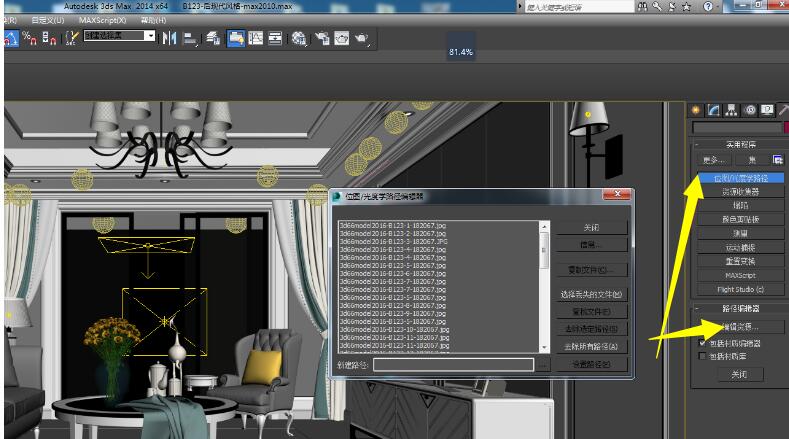Open the Curve Editor icon
Screen dimensions: 789x439
coord(256,38)
